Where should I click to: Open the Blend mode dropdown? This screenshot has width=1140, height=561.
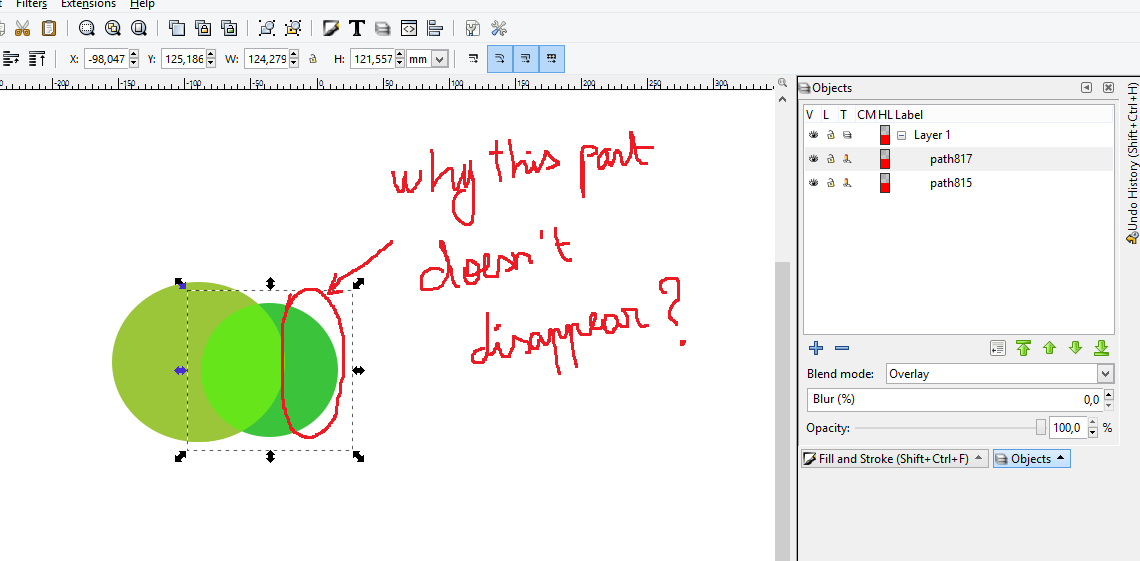(1104, 374)
